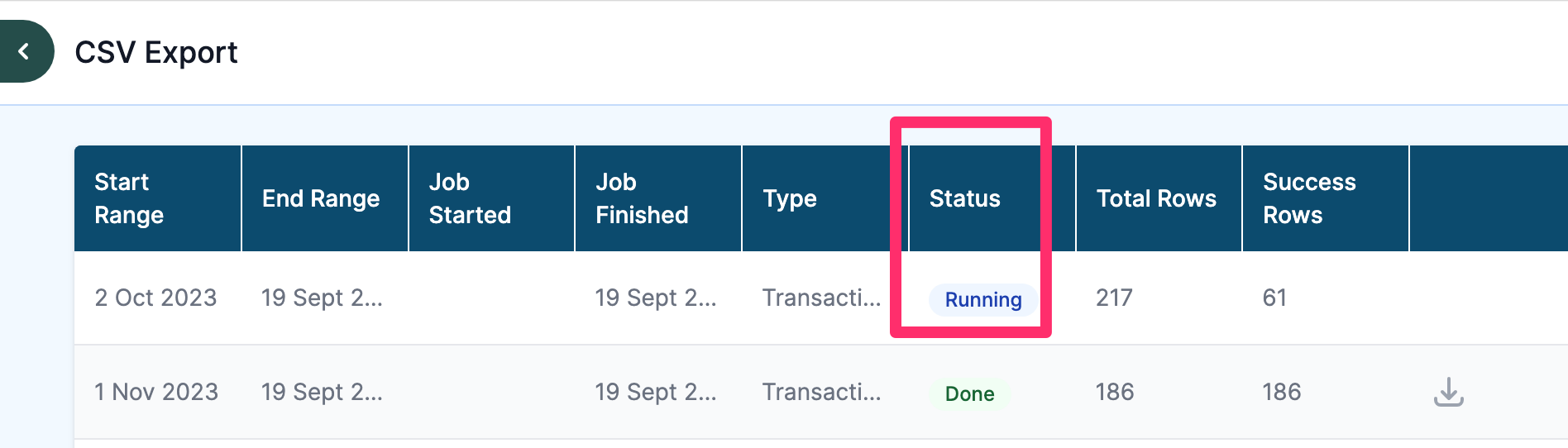Click the Job Finished column header
The image size is (1568, 448).
click(x=642, y=198)
